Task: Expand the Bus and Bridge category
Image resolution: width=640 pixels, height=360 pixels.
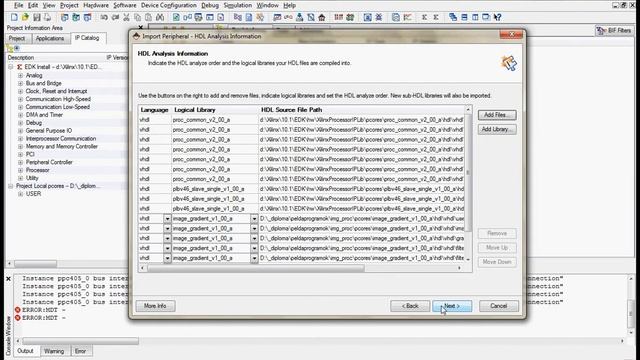Action: click(20, 83)
